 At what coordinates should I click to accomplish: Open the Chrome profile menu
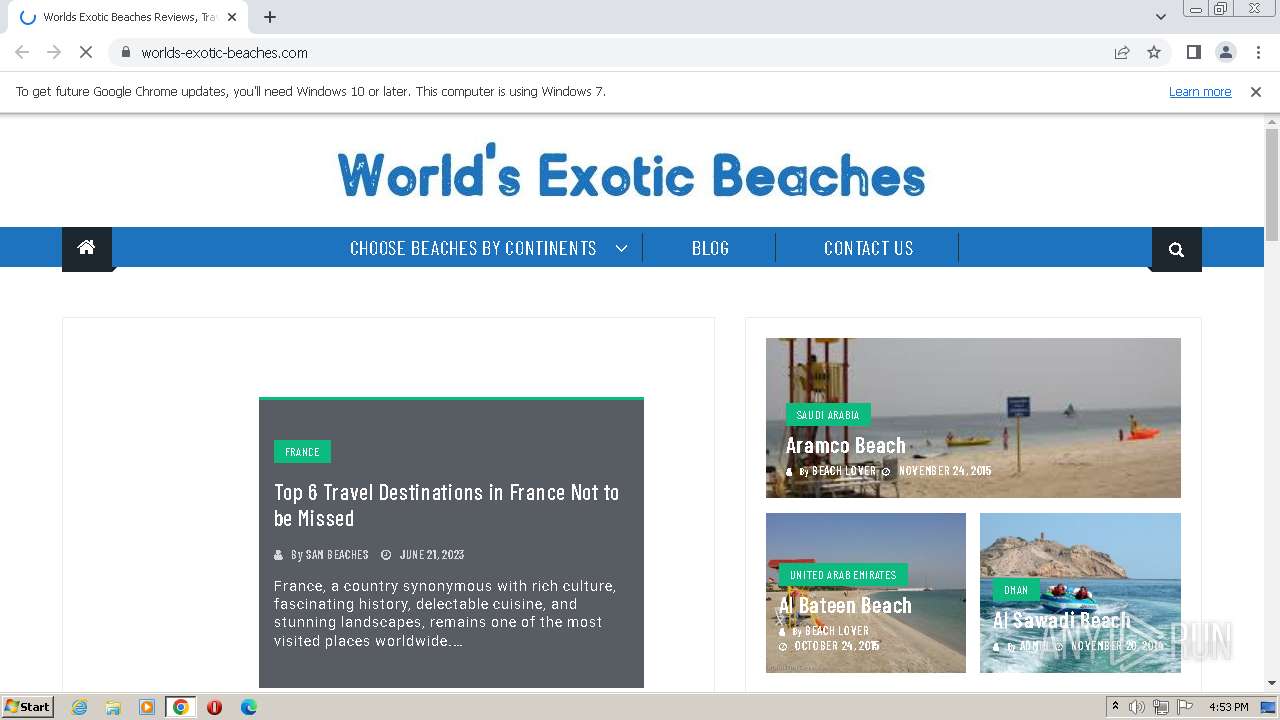click(x=1225, y=53)
